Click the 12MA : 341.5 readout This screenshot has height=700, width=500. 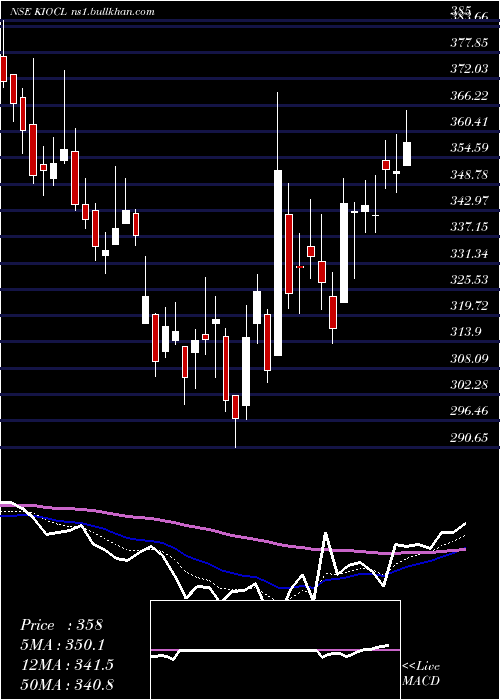point(67,664)
